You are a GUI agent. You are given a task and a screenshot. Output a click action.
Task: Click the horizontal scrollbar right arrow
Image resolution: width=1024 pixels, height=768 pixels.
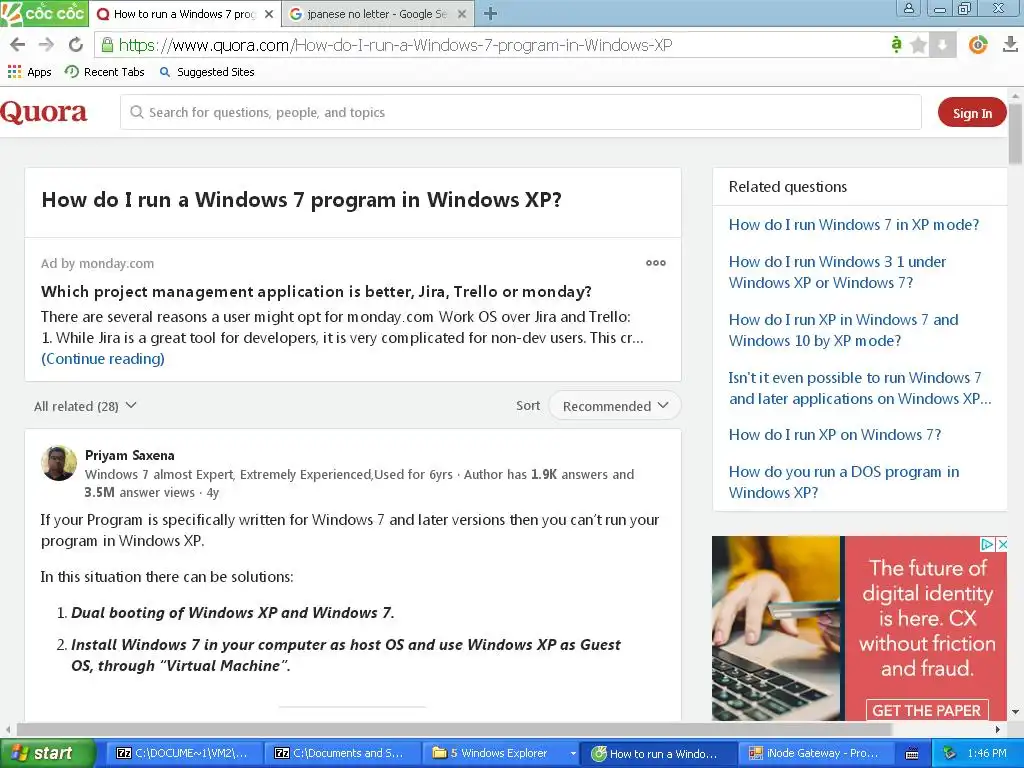[998, 729]
